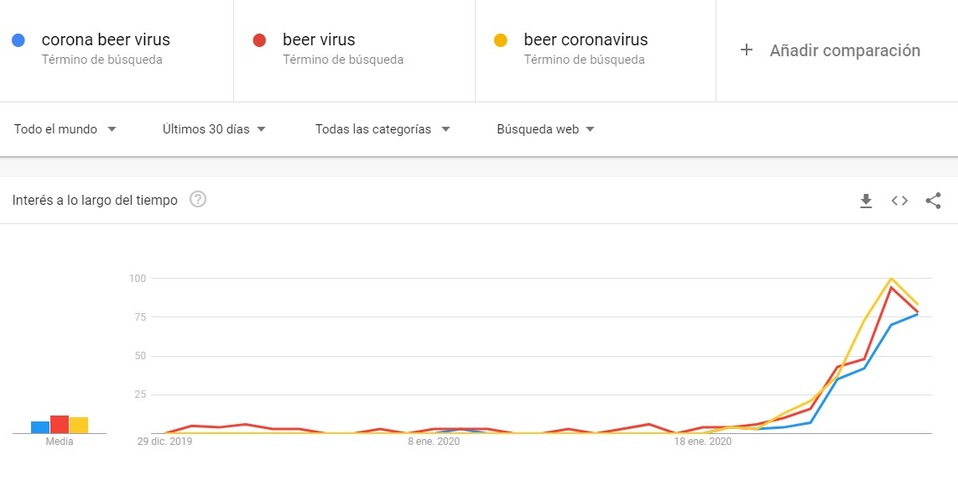Screen dimensions: 958x502
Task: Open the Búsqueda web search type dropdown
Action: point(545,129)
